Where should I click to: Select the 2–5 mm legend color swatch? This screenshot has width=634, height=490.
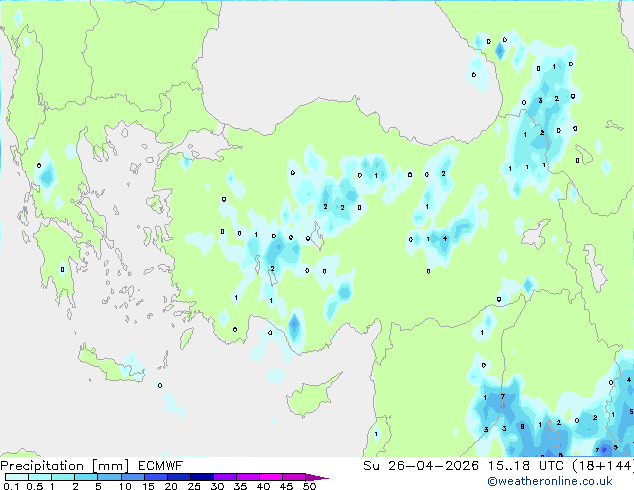click(x=87, y=477)
